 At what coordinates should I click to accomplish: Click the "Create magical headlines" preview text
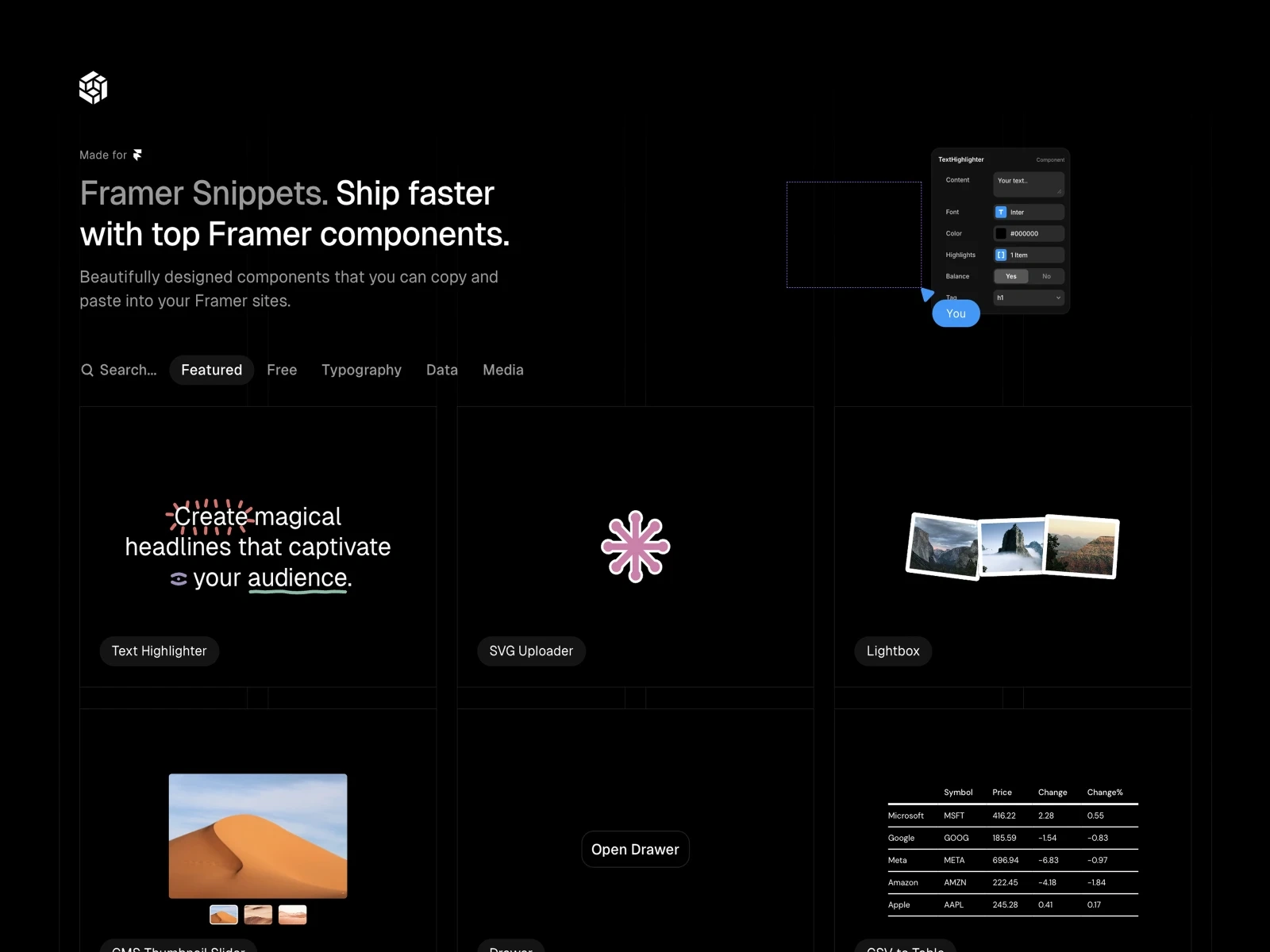[x=258, y=547]
